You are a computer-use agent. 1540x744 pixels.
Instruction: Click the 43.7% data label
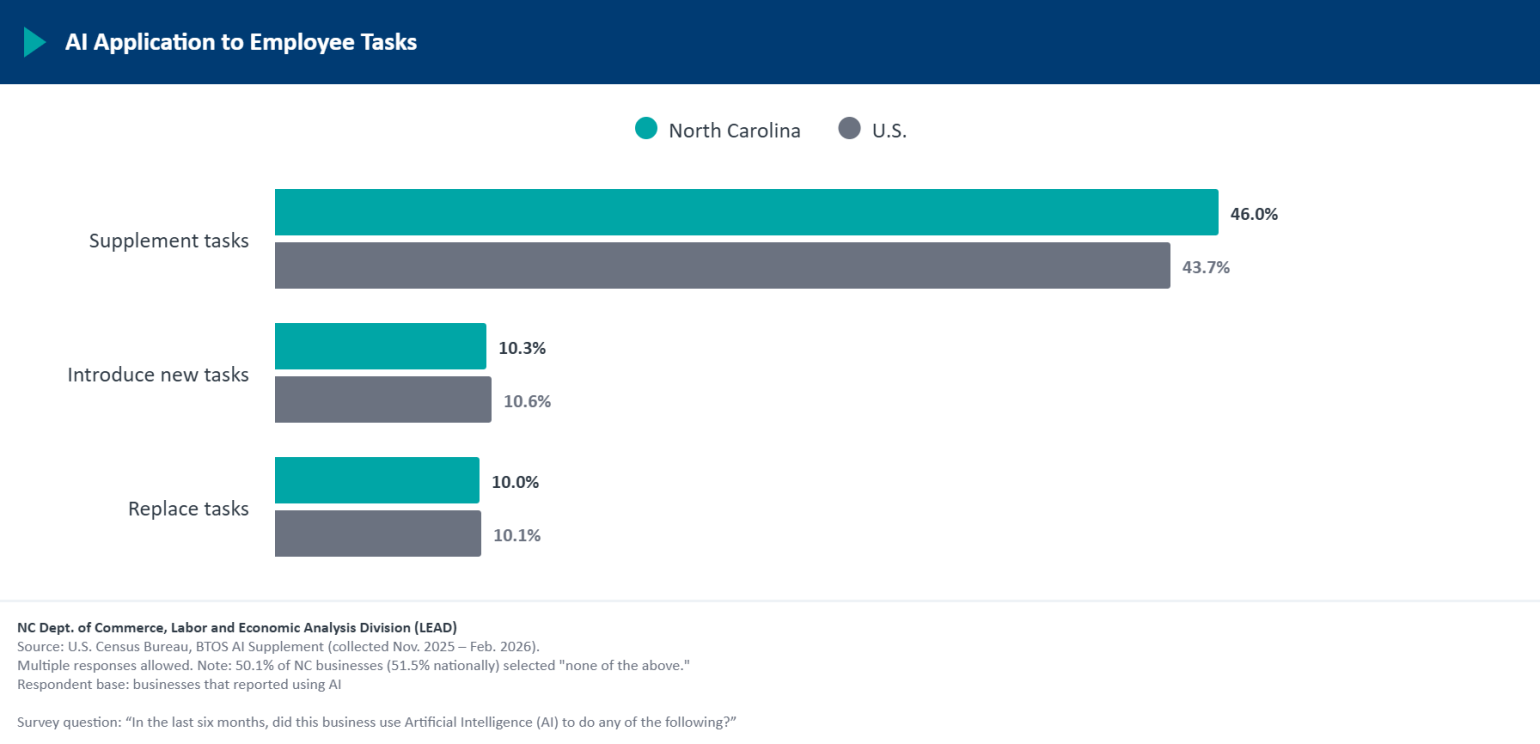tap(1206, 267)
